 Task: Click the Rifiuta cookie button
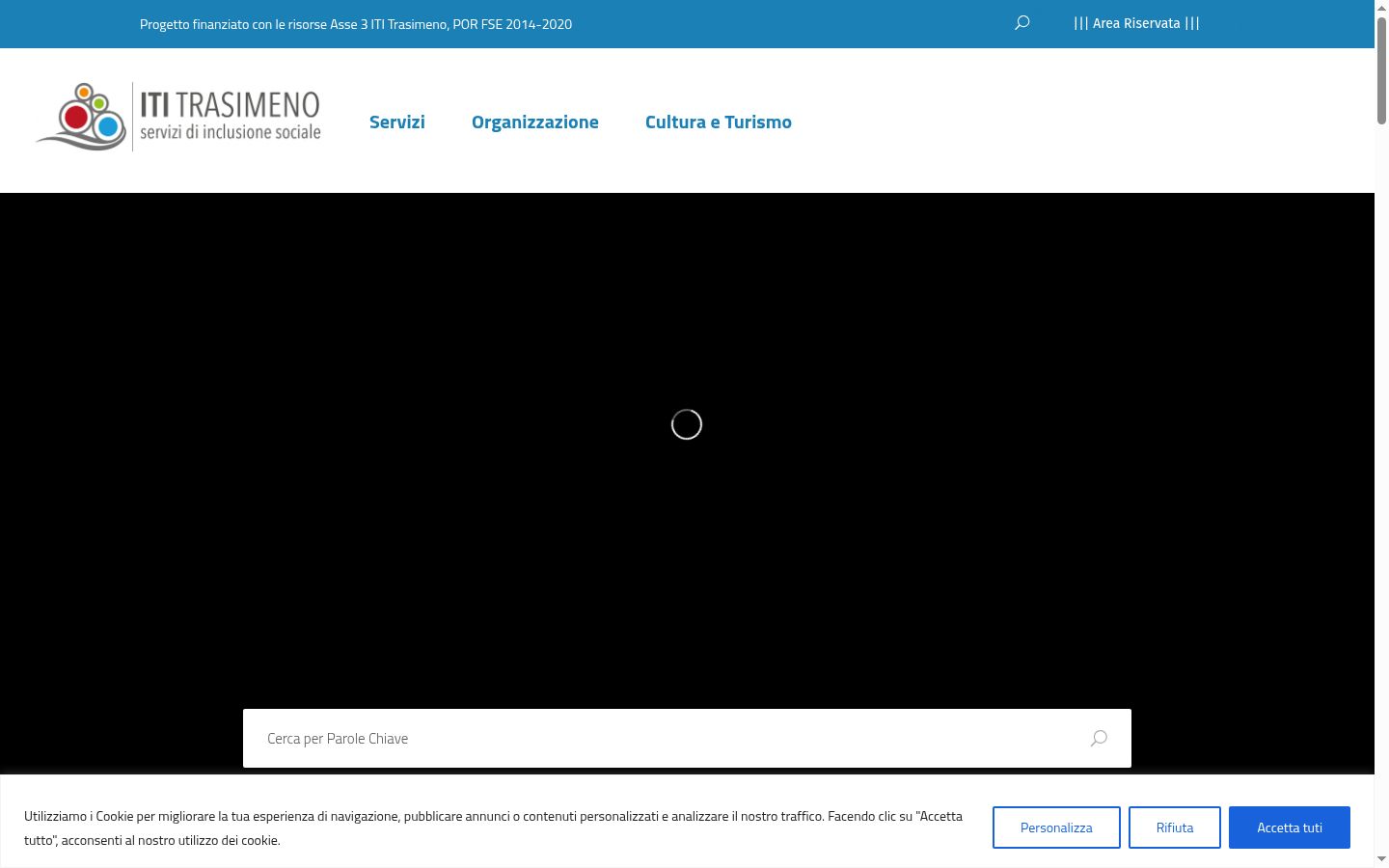tap(1175, 827)
